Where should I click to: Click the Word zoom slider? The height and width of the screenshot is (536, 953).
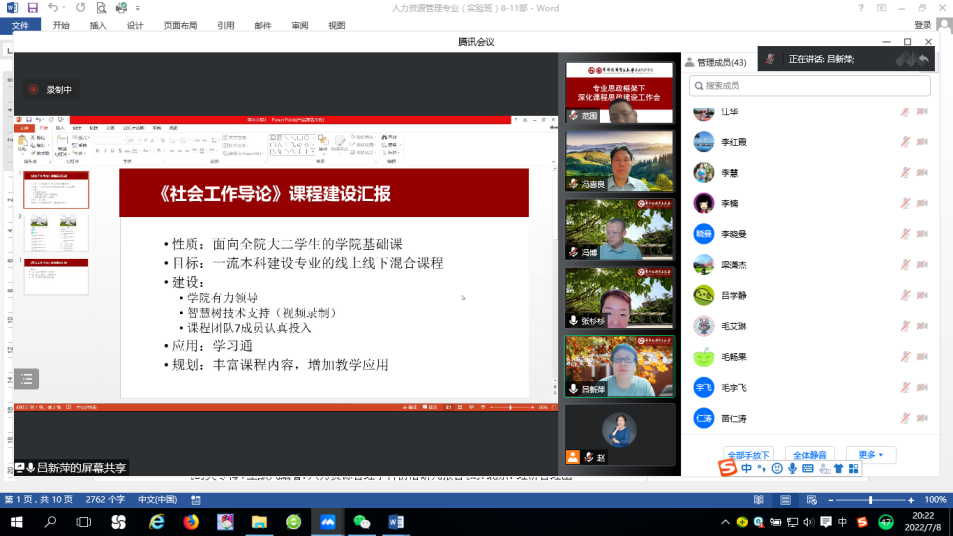[870, 500]
